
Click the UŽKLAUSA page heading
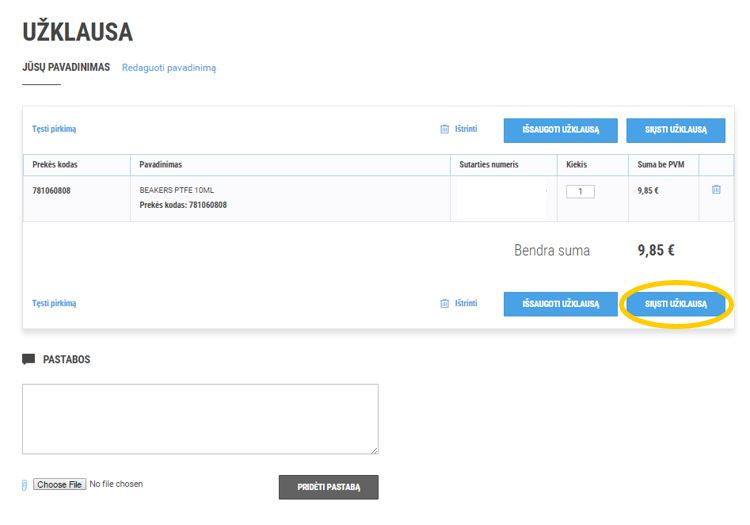pos(77,33)
